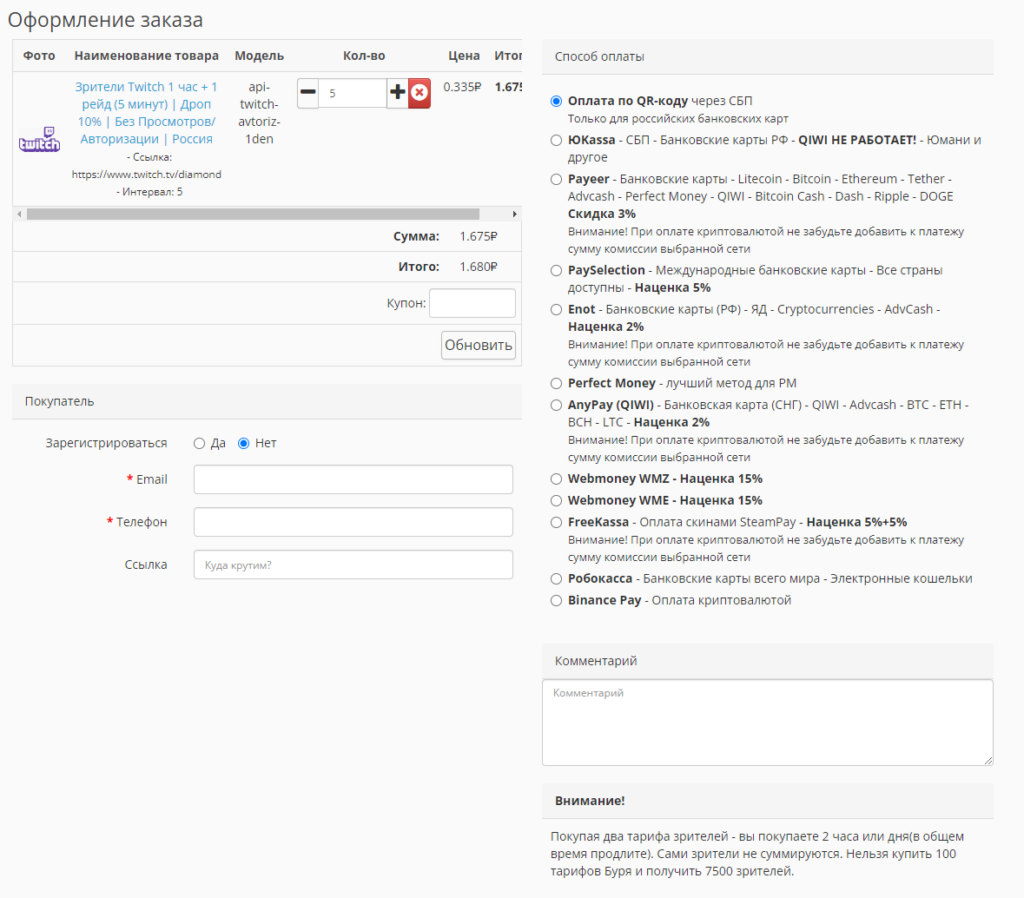Click the scrollbar right arrow

pyautogui.click(x=515, y=214)
